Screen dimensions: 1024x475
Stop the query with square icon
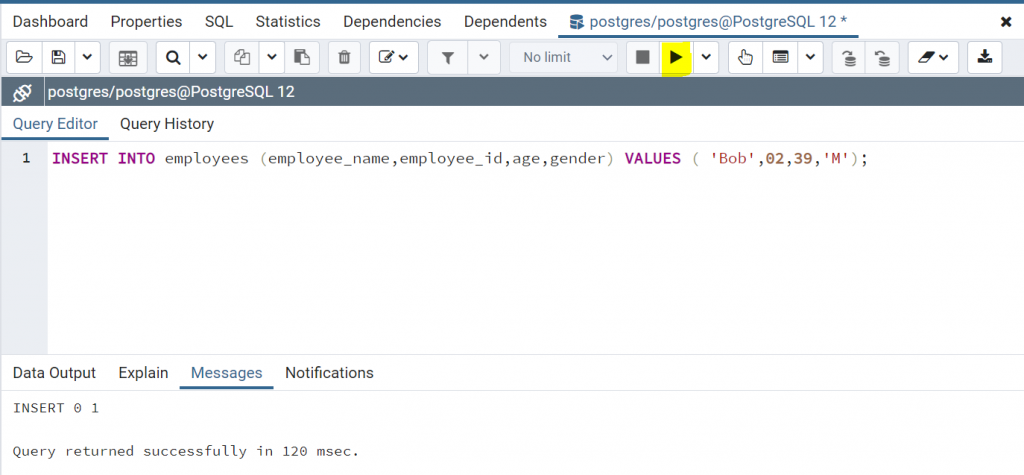(x=643, y=57)
